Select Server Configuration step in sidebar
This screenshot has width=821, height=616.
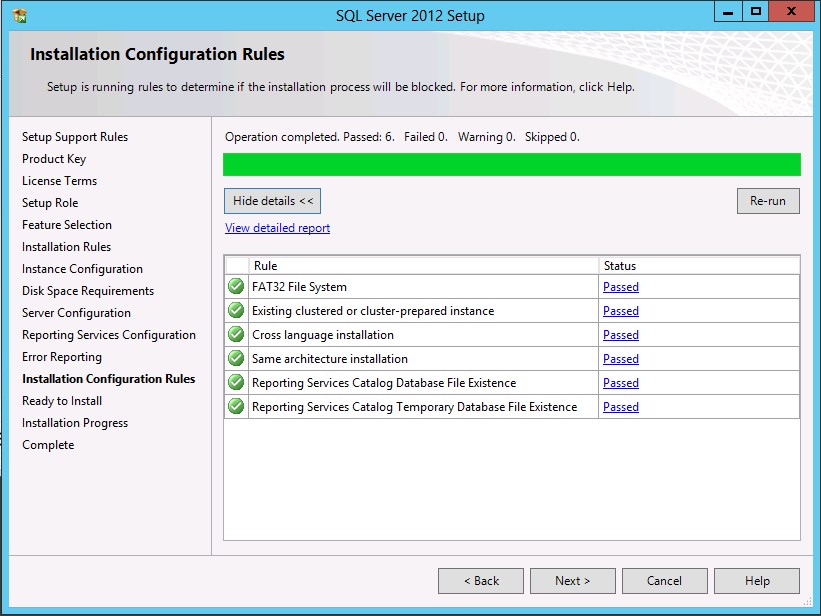click(76, 313)
